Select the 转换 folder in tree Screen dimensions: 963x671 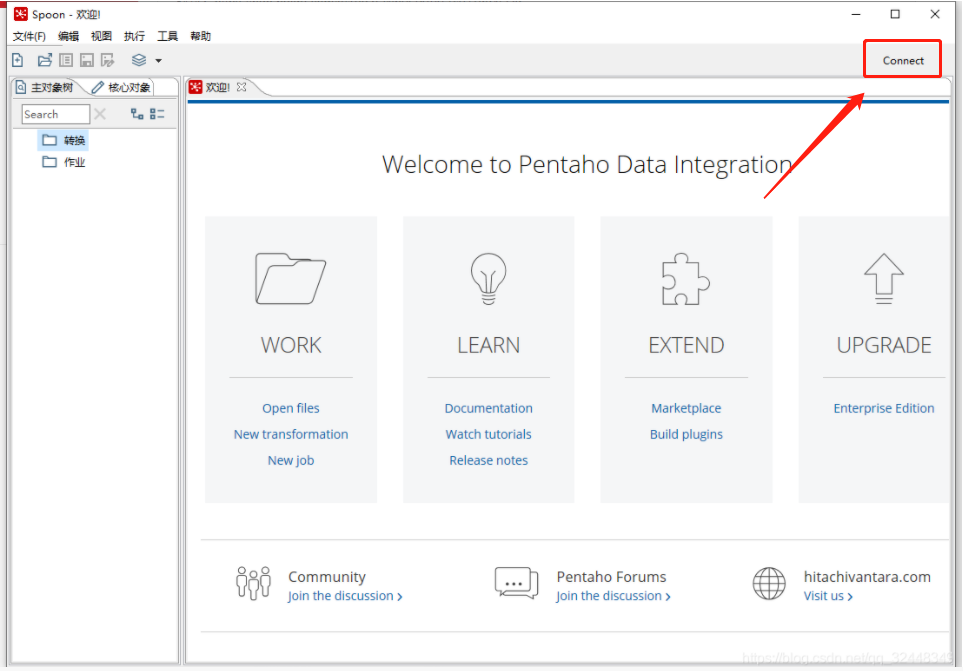[x=64, y=141]
